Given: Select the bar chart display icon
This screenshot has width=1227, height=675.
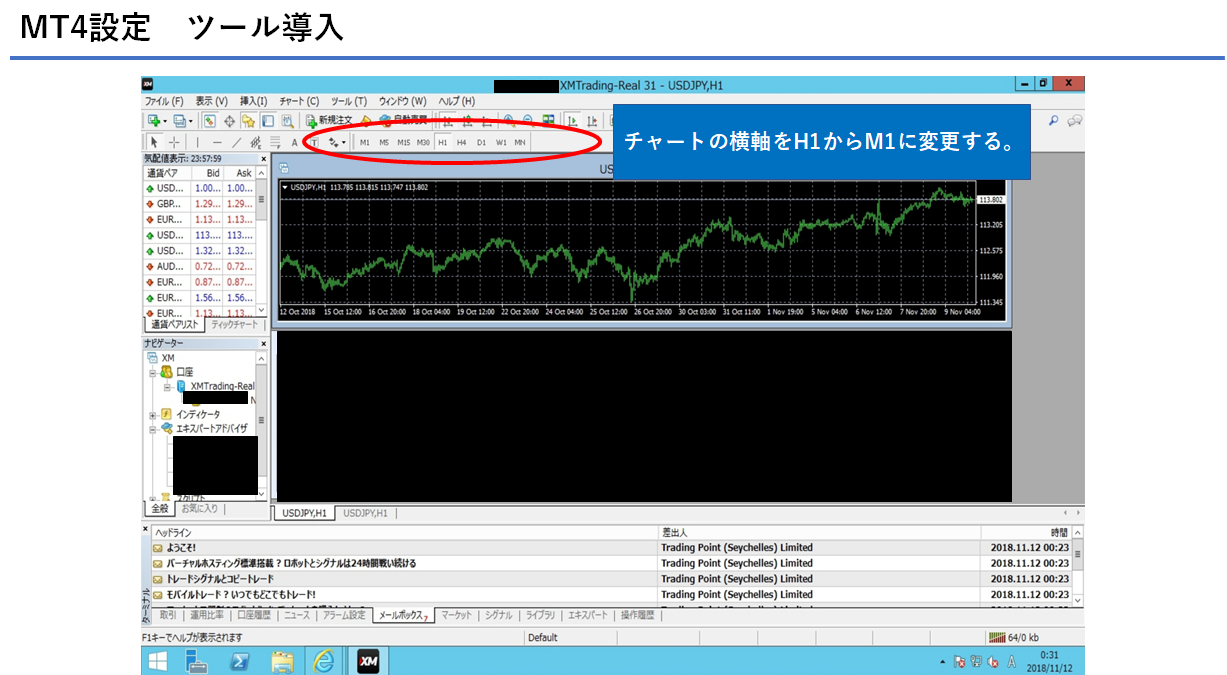Looking at the screenshot, I should [x=448, y=121].
